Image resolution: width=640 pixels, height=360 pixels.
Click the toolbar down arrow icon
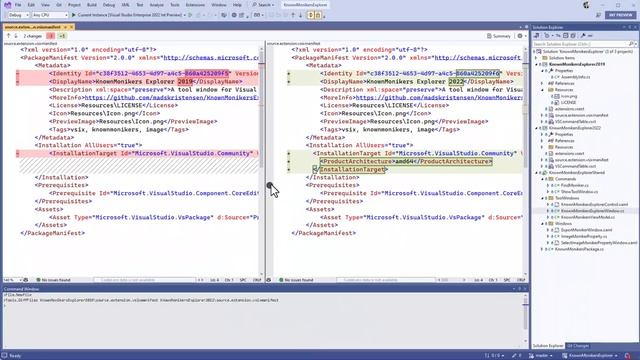tap(300, 15)
